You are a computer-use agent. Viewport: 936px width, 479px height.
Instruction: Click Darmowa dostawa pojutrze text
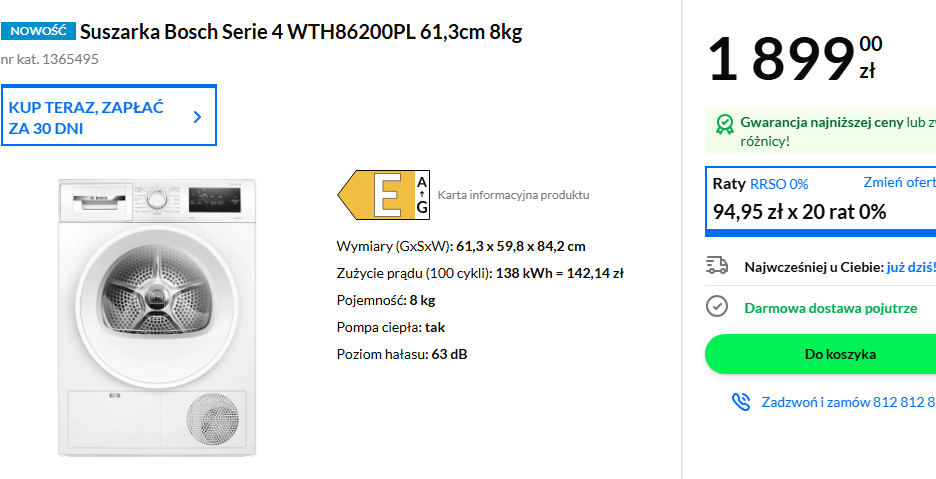(x=830, y=308)
